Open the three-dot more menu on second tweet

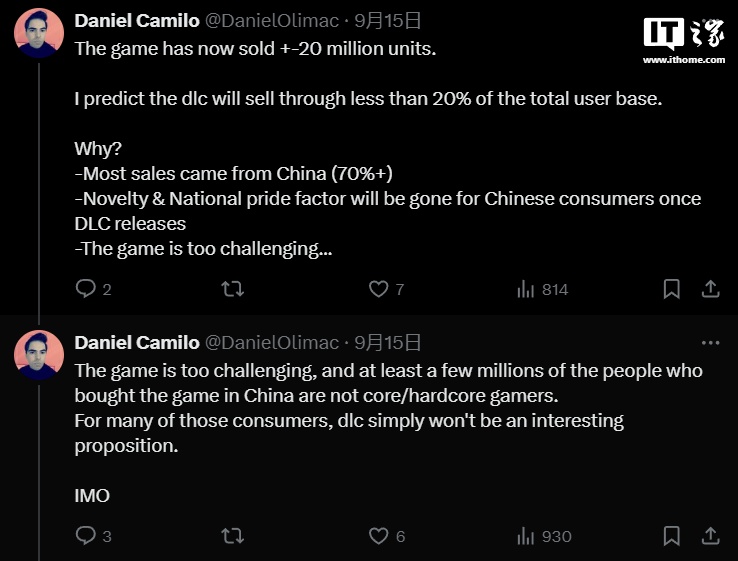[x=710, y=343]
